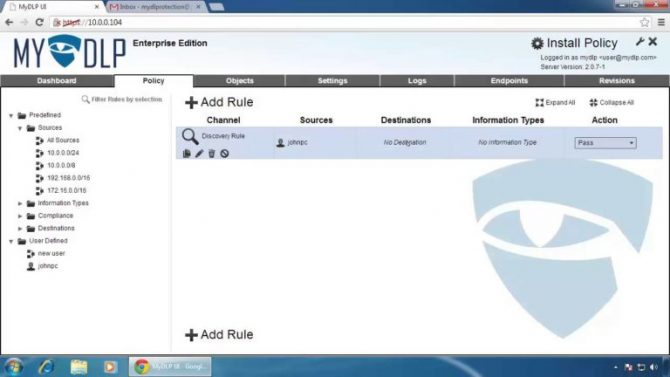The width and height of the screenshot is (670, 377).
Task: Focus the Filter Rules by selection field
Action: (x=122, y=99)
